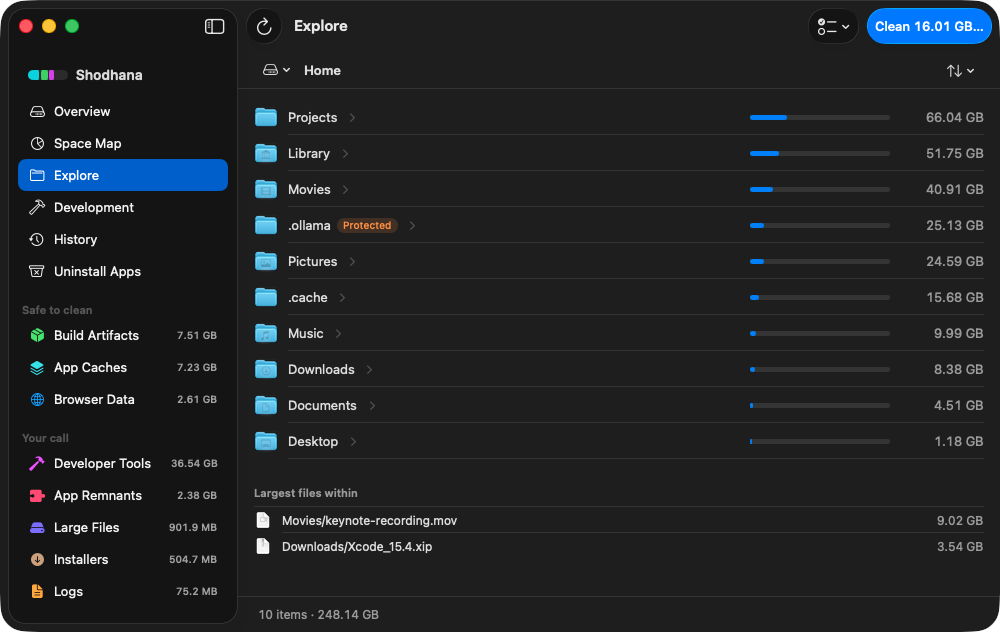Open the Space Map section
1000x632 pixels.
(x=123, y=143)
